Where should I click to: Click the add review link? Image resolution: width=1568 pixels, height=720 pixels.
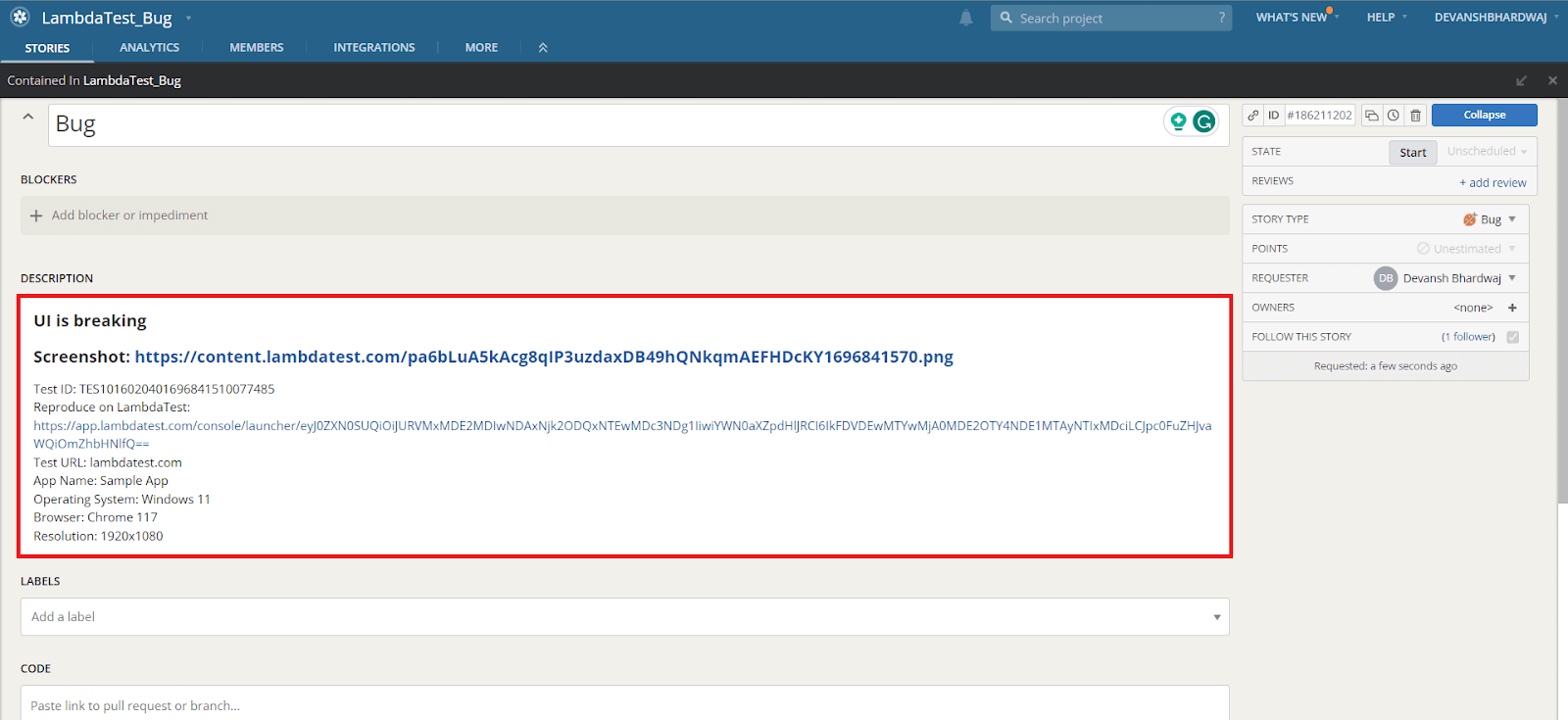click(x=1493, y=182)
